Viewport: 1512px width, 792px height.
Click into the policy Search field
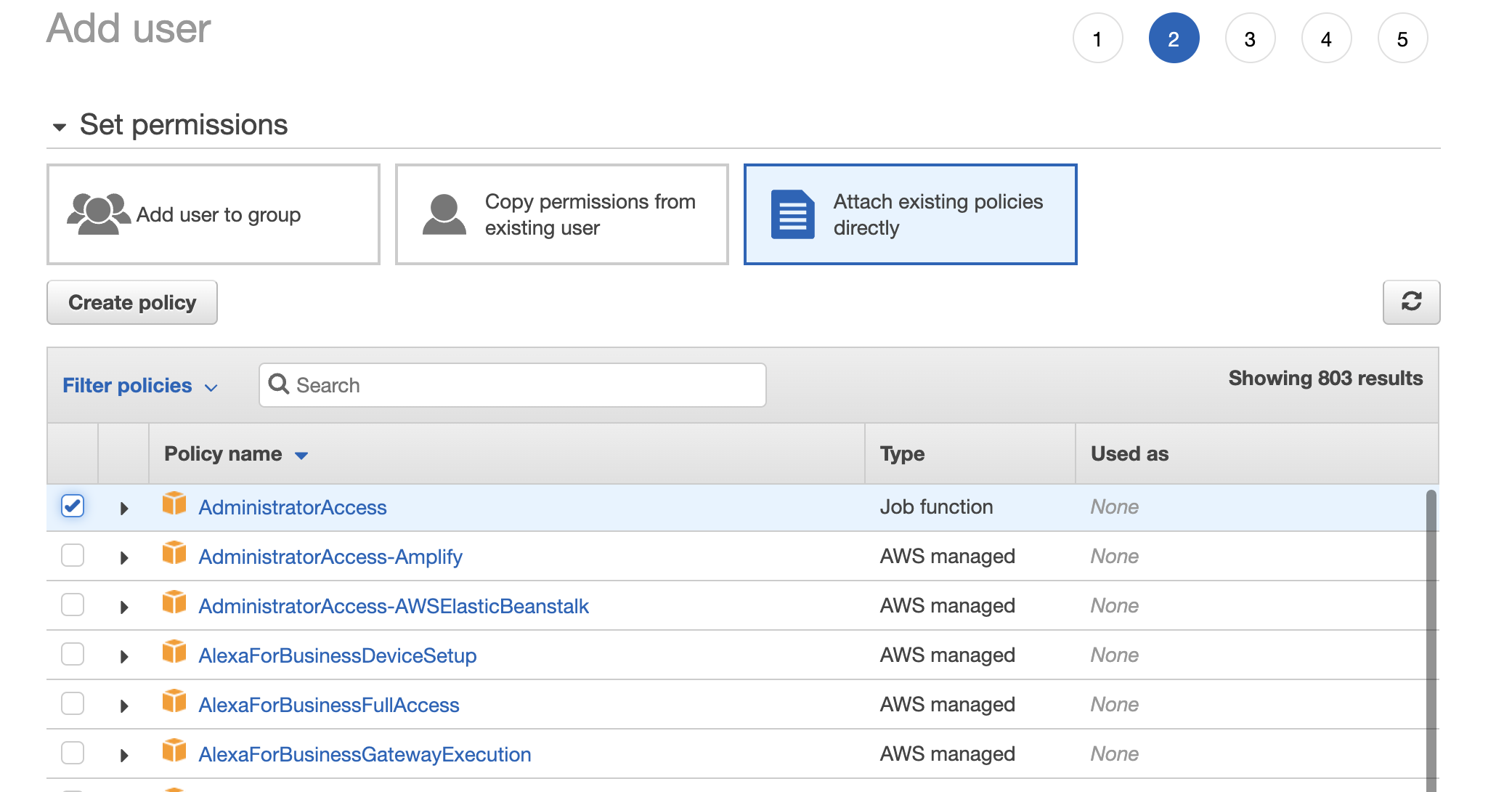[513, 385]
